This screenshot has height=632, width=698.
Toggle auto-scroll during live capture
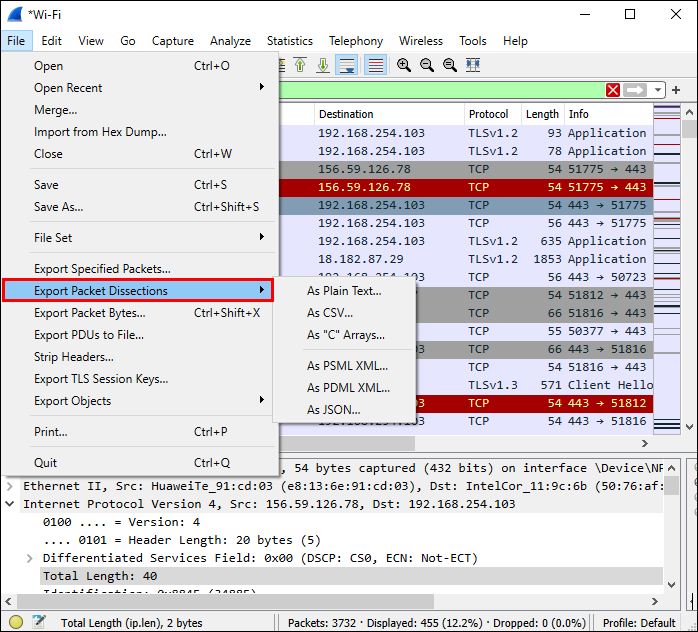pyautogui.click(x=347, y=65)
